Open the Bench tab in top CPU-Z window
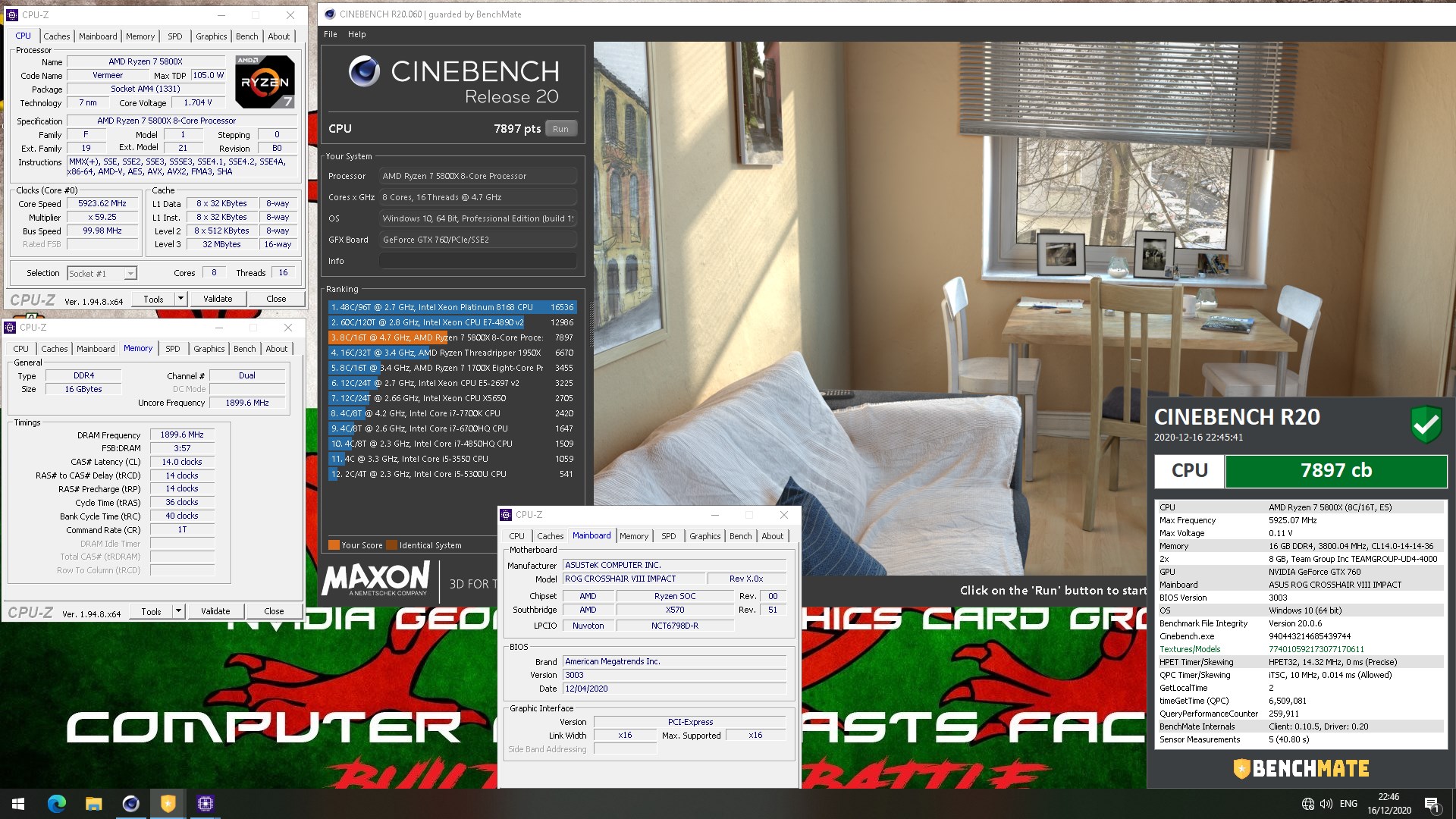 pyautogui.click(x=246, y=36)
